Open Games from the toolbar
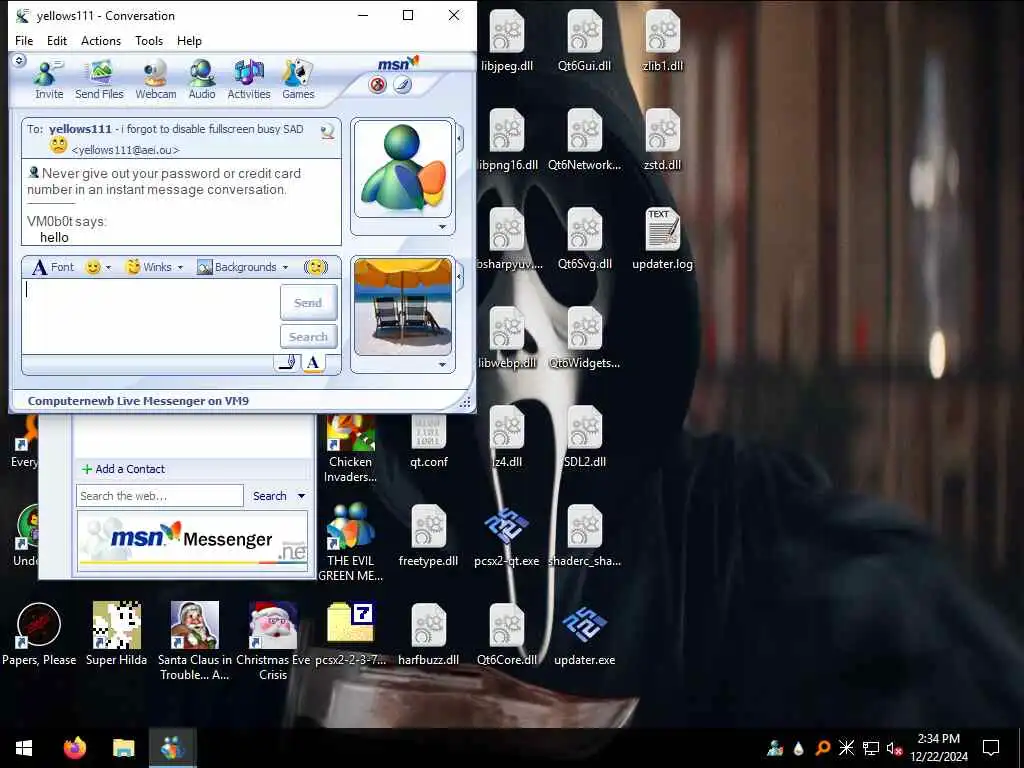This screenshot has height=768, width=1024. tap(298, 80)
